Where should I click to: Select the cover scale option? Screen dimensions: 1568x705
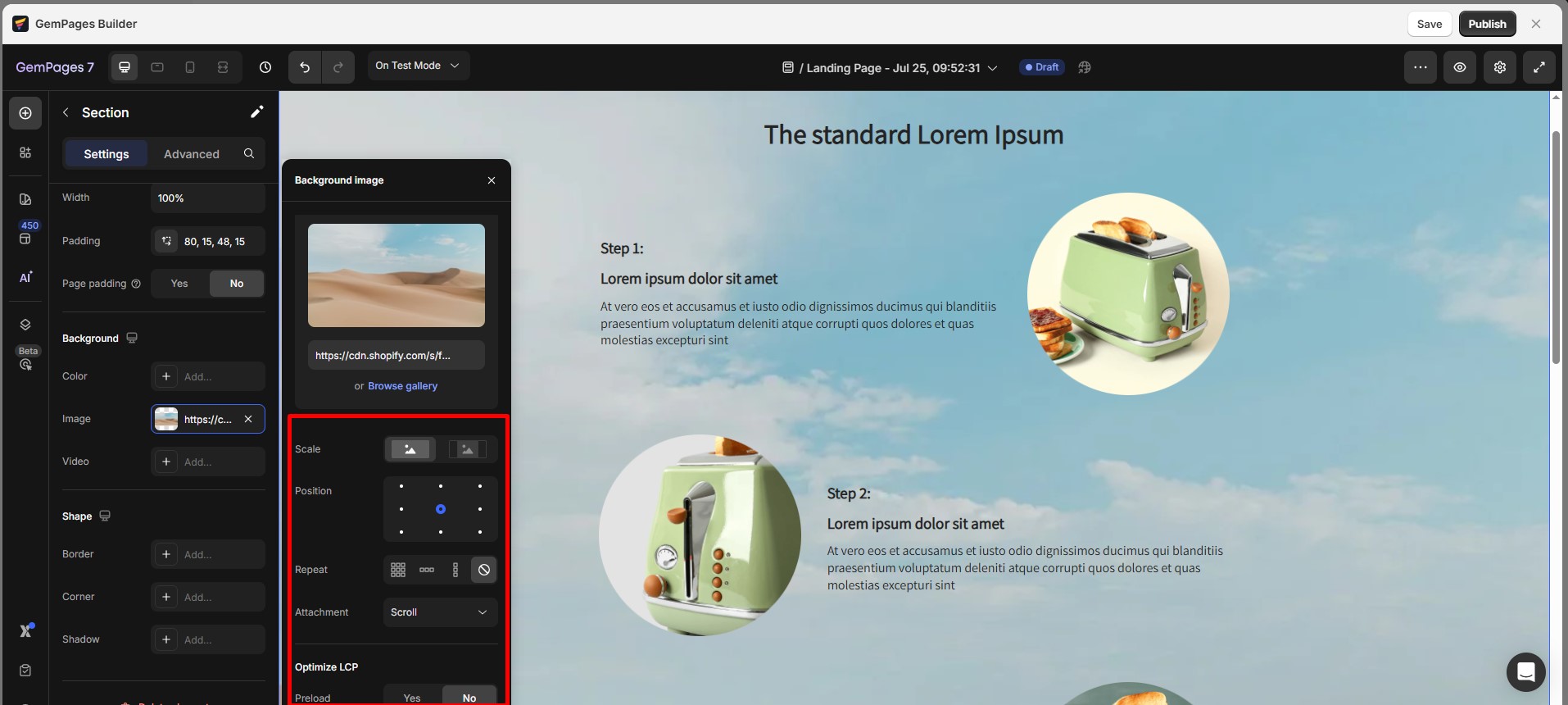[410, 449]
